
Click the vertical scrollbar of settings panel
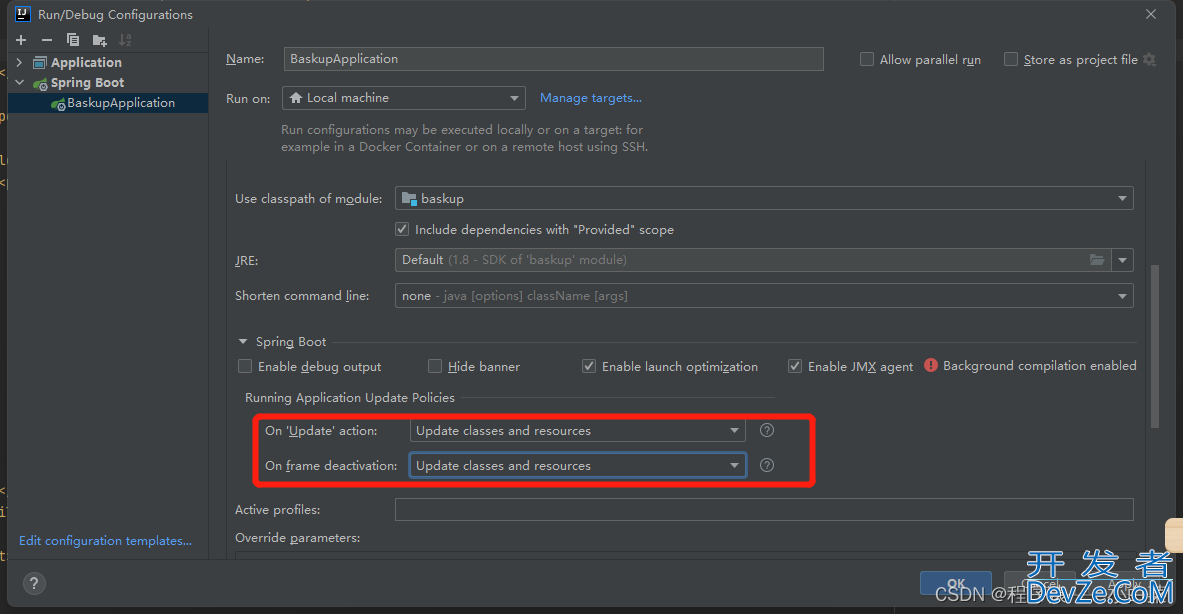click(1154, 346)
